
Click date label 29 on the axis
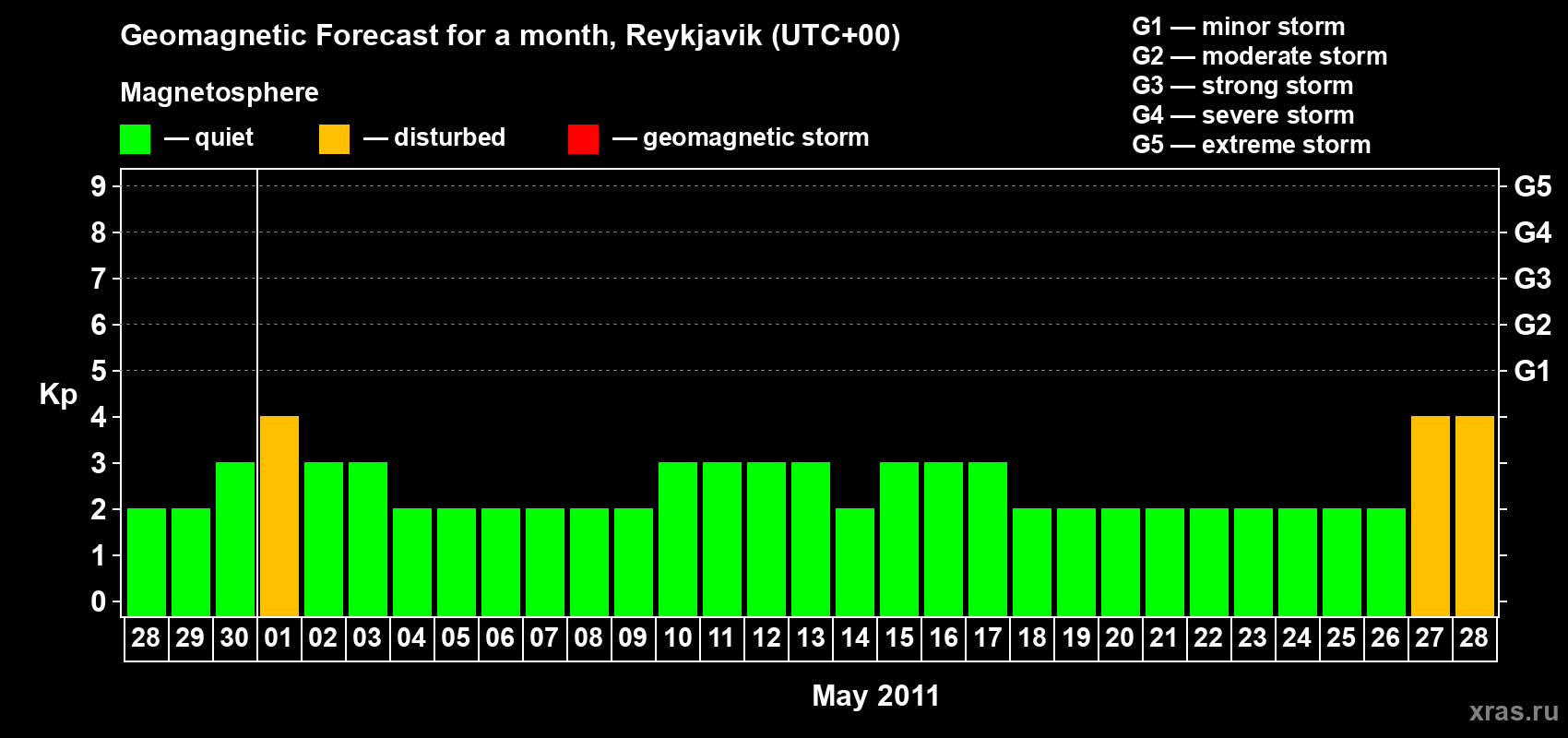click(x=190, y=638)
